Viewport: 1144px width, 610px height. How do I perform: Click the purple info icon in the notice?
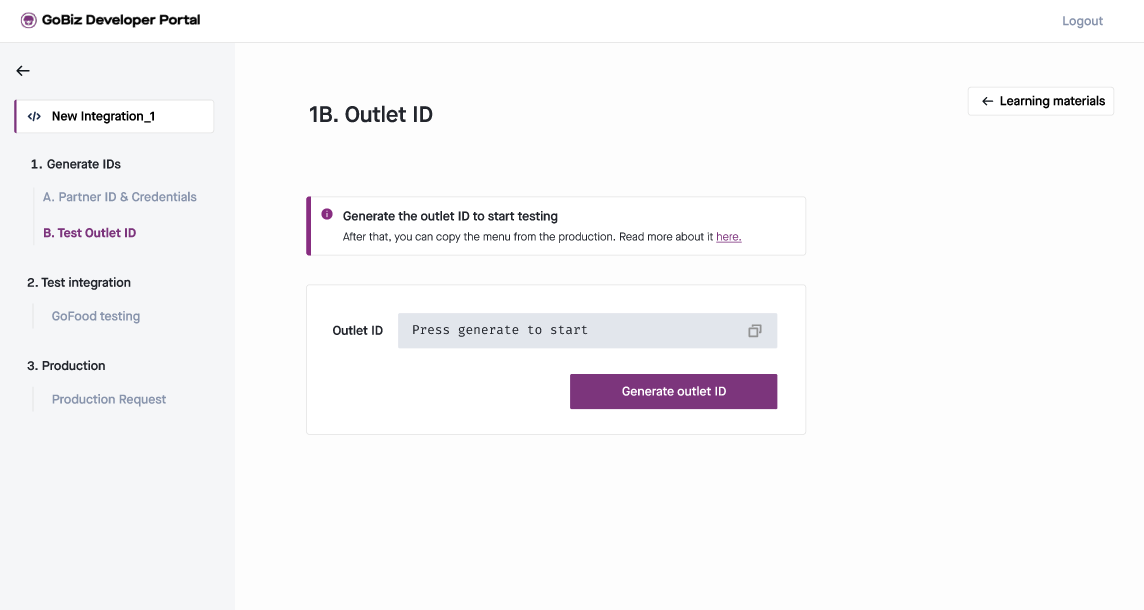[x=327, y=215]
